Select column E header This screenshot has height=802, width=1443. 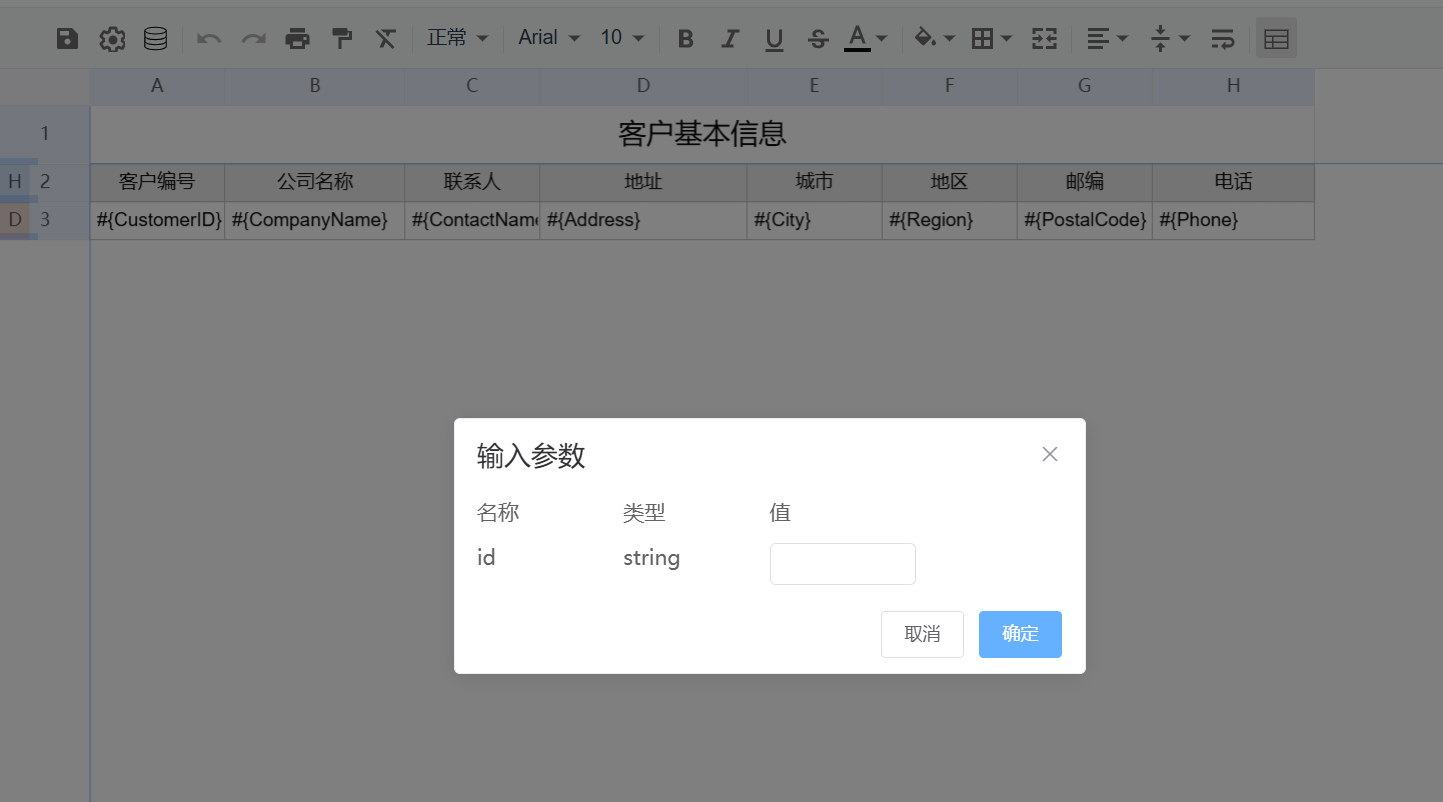[x=814, y=86]
